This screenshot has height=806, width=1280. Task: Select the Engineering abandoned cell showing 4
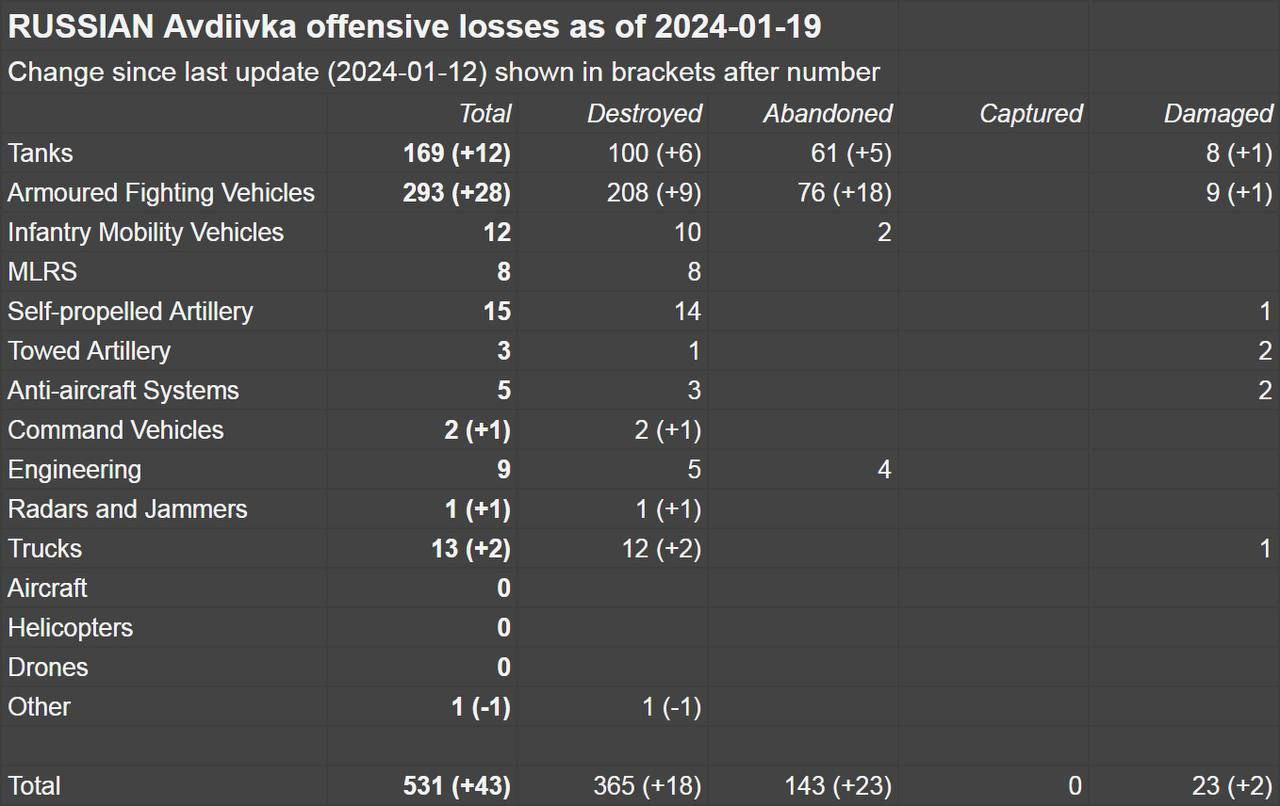pos(883,470)
